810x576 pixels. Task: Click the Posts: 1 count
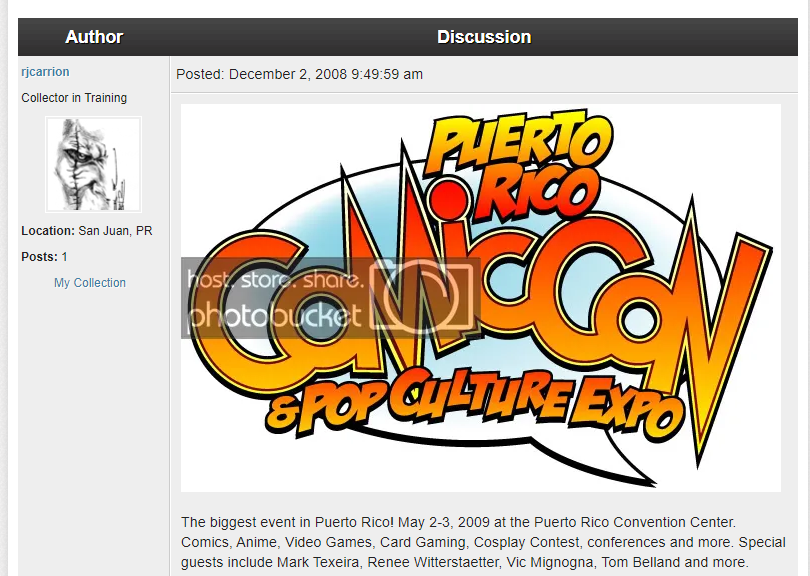coord(44,257)
